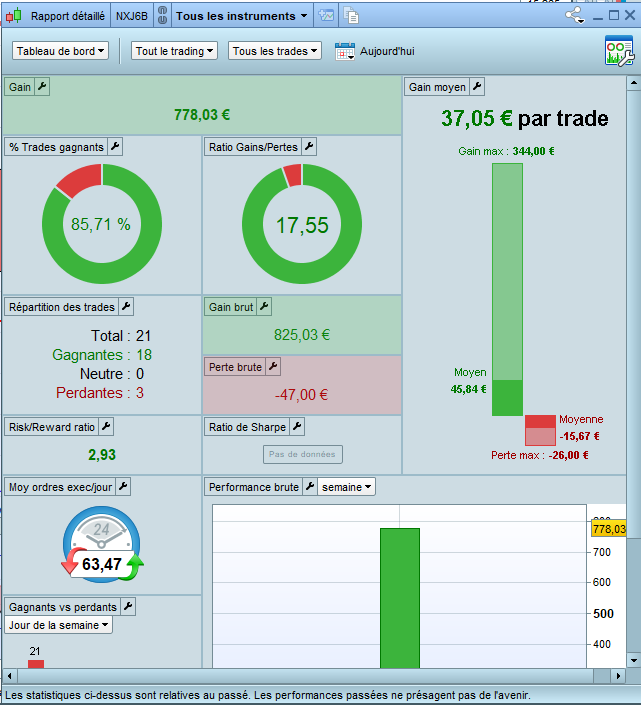Screen dimensions: 641x705
Task: Click the wrench beside Gain brut
Action: (x=264, y=307)
